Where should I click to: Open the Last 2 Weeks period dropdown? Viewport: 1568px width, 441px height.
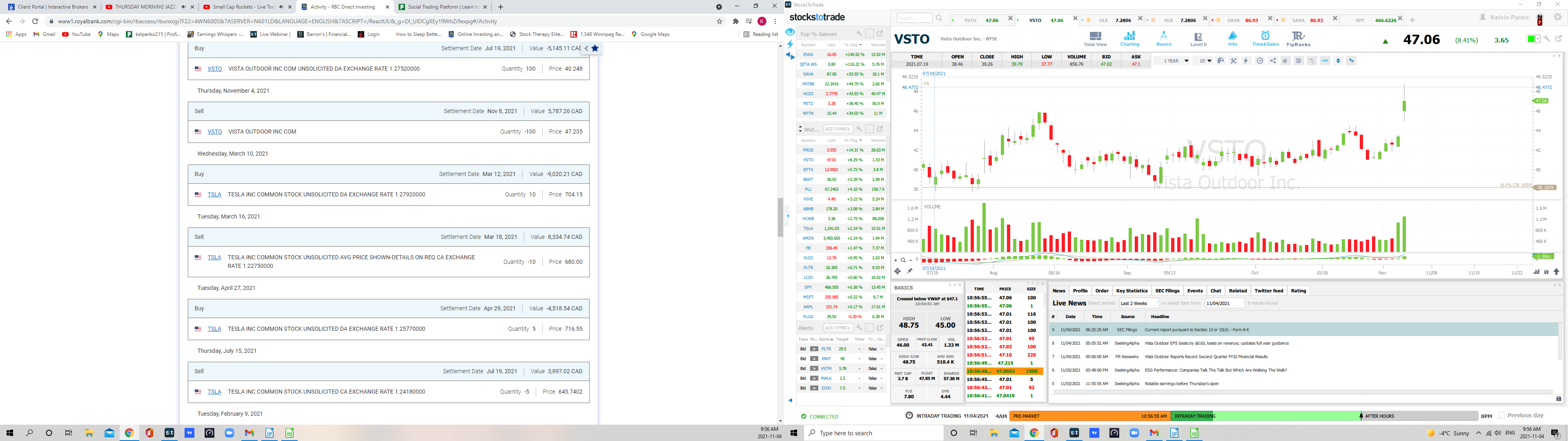coord(1140,303)
